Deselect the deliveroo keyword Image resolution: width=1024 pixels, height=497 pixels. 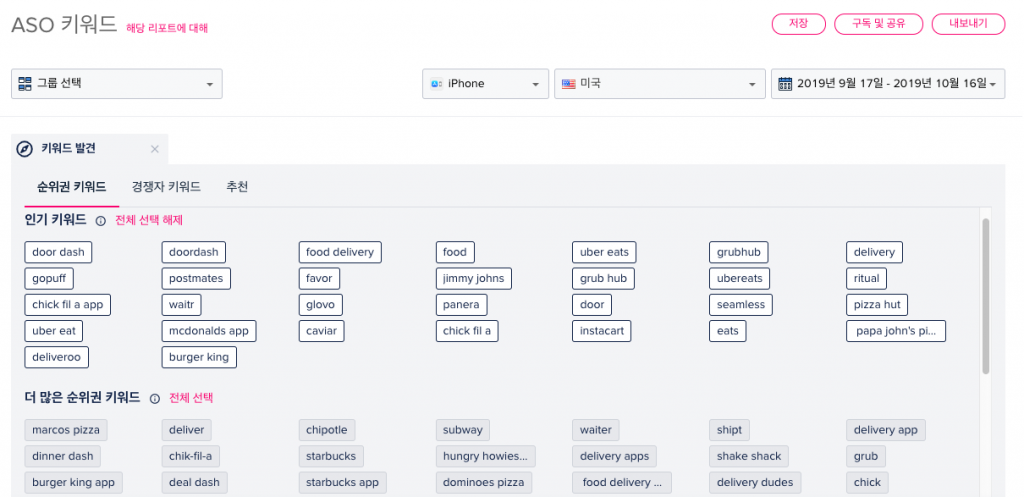(56, 357)
